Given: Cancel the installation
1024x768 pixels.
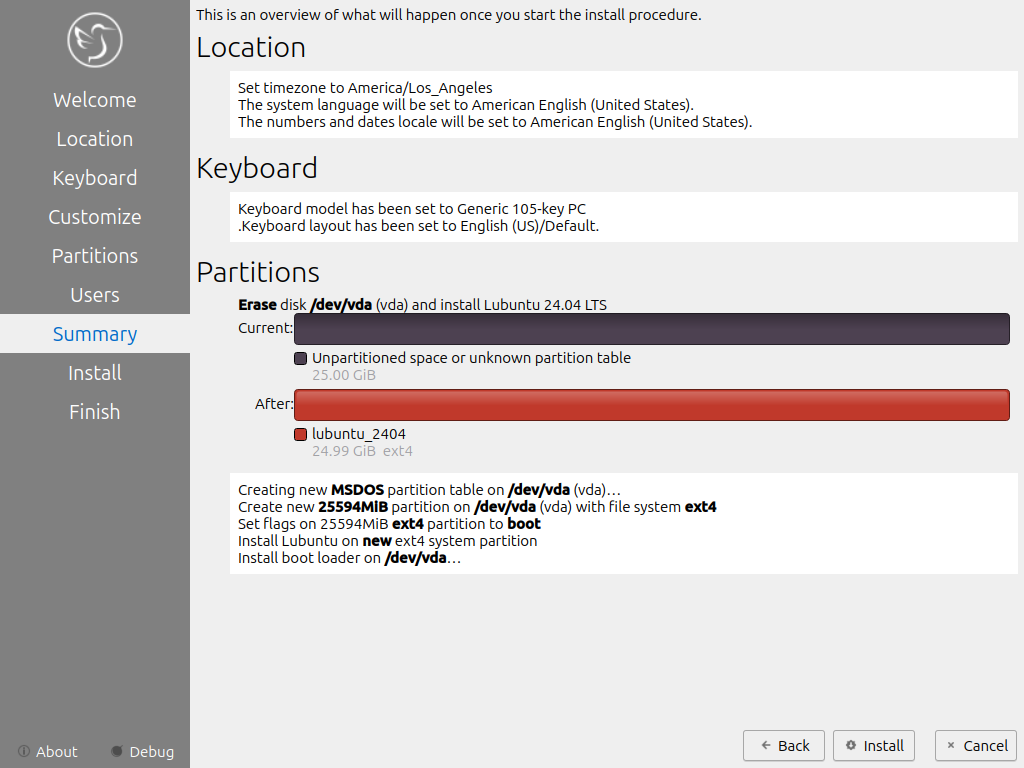Looking at the screenshot, I should click(975, 745).
